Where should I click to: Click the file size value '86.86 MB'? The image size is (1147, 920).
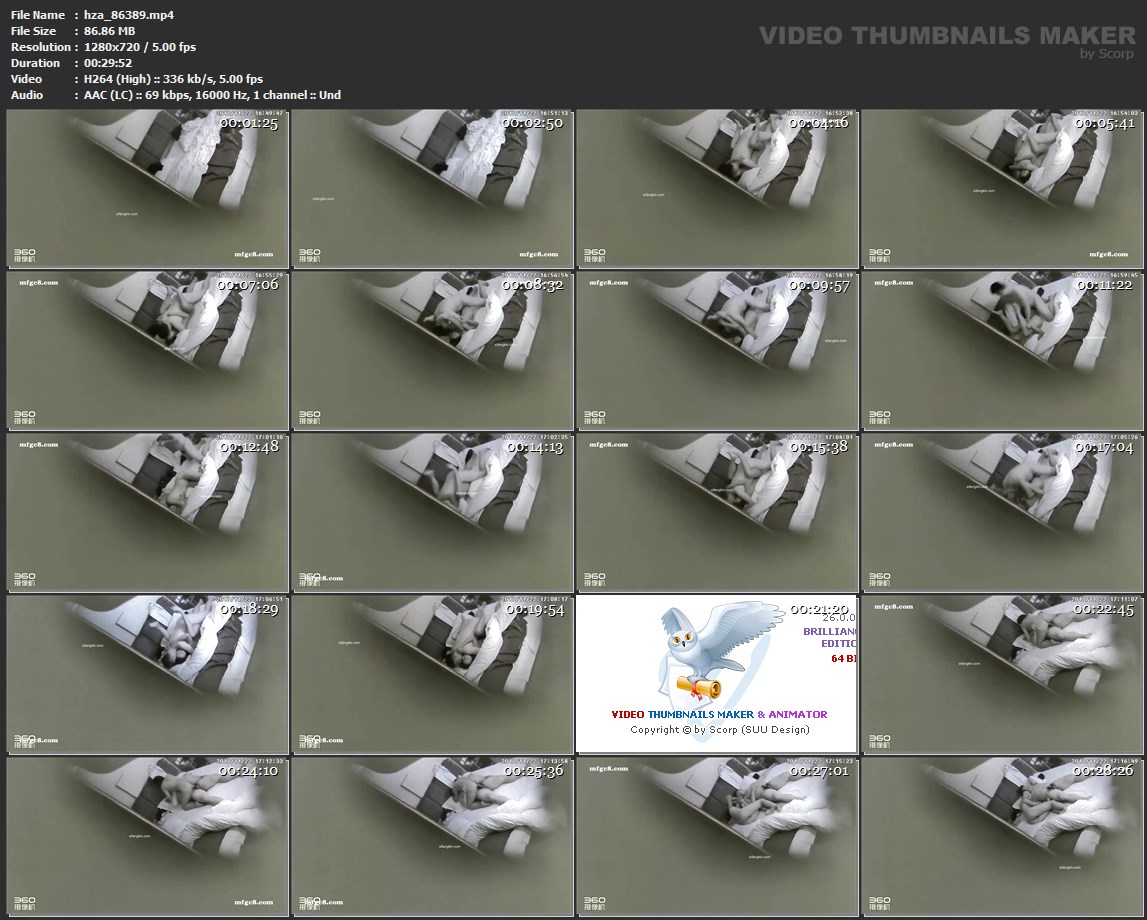(x=110, y=31)
